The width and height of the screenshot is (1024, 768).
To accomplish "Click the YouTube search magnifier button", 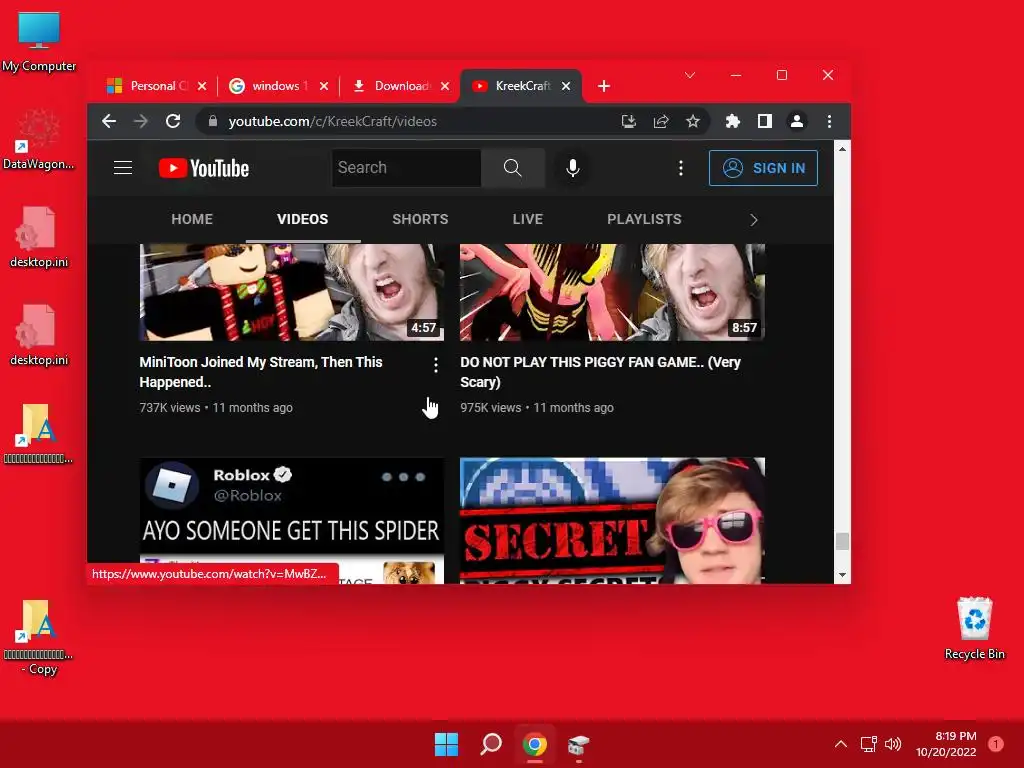I will coord(513,168).
